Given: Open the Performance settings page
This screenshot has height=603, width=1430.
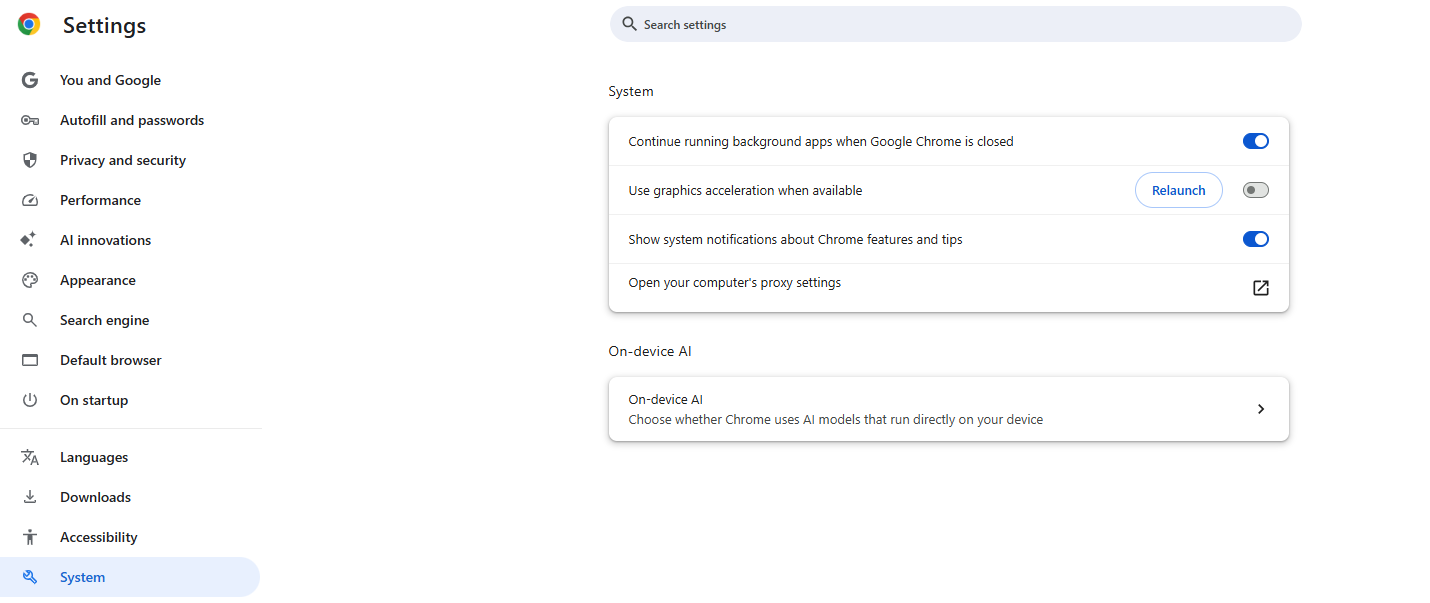Looking at the screenshot, I should [100, 200].
